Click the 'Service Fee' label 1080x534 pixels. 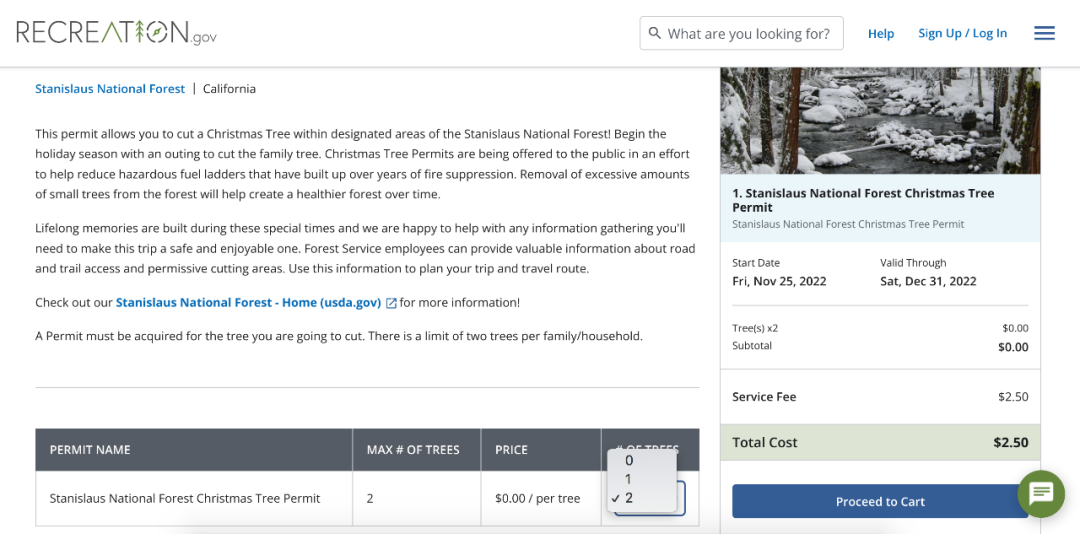(x=764, y=397)
